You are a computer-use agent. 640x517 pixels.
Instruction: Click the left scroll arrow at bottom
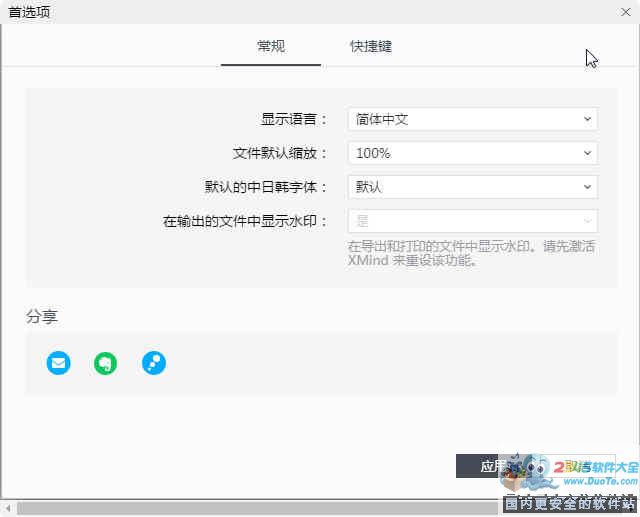coord(7,508)
